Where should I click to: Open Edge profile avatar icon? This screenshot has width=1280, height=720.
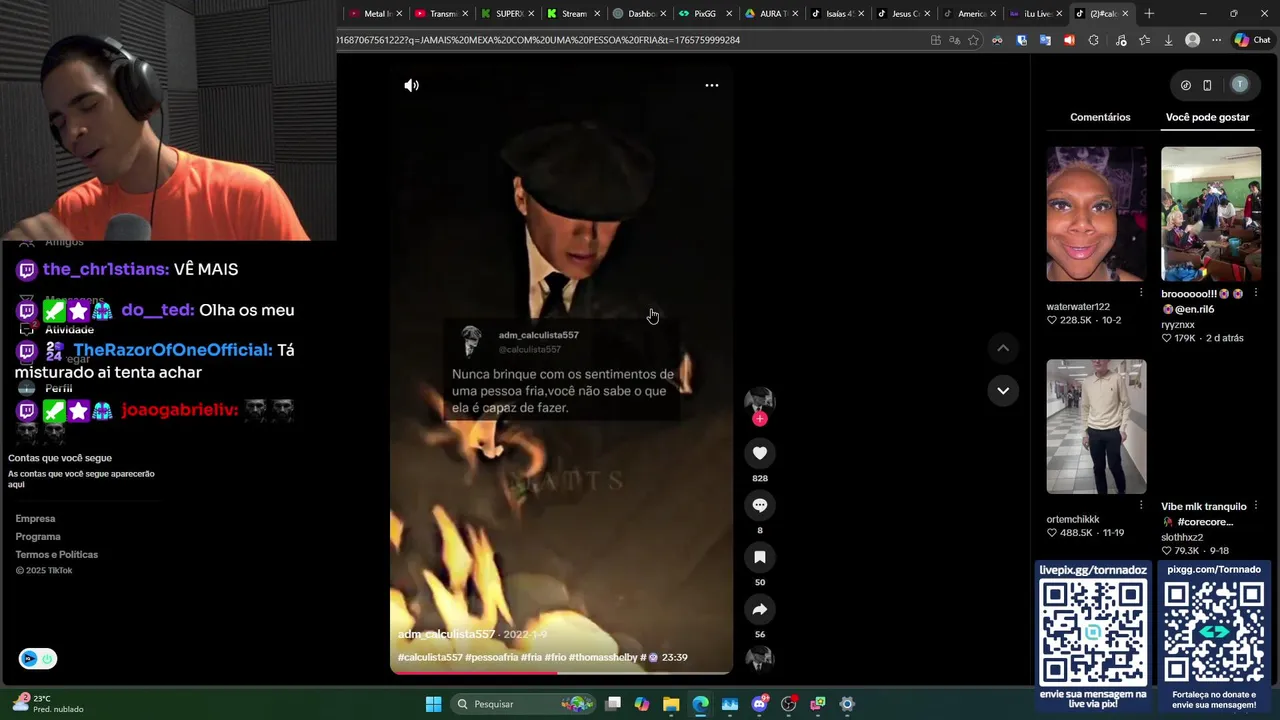click(1192, 40)
